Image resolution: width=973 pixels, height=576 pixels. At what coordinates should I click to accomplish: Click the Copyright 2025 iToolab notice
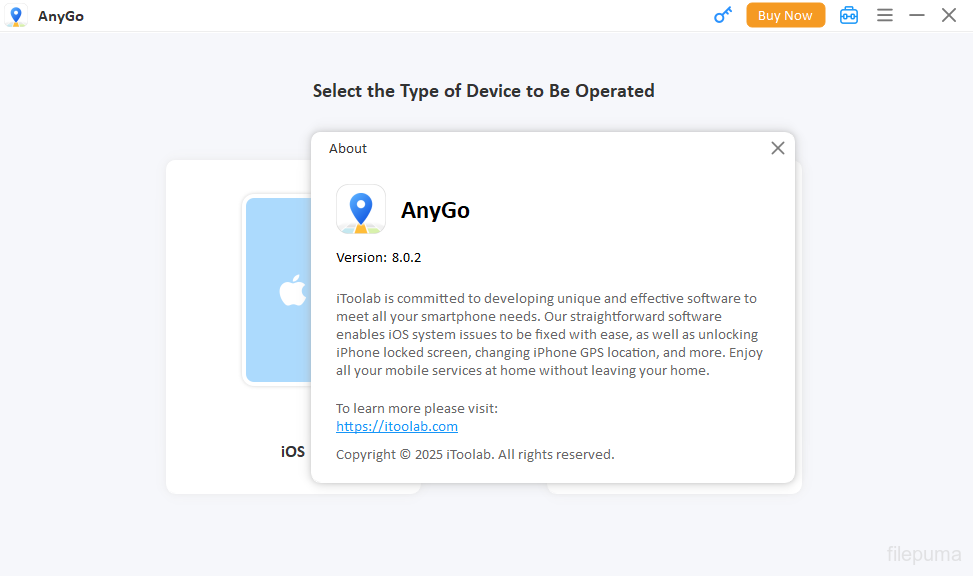point(475,454)
